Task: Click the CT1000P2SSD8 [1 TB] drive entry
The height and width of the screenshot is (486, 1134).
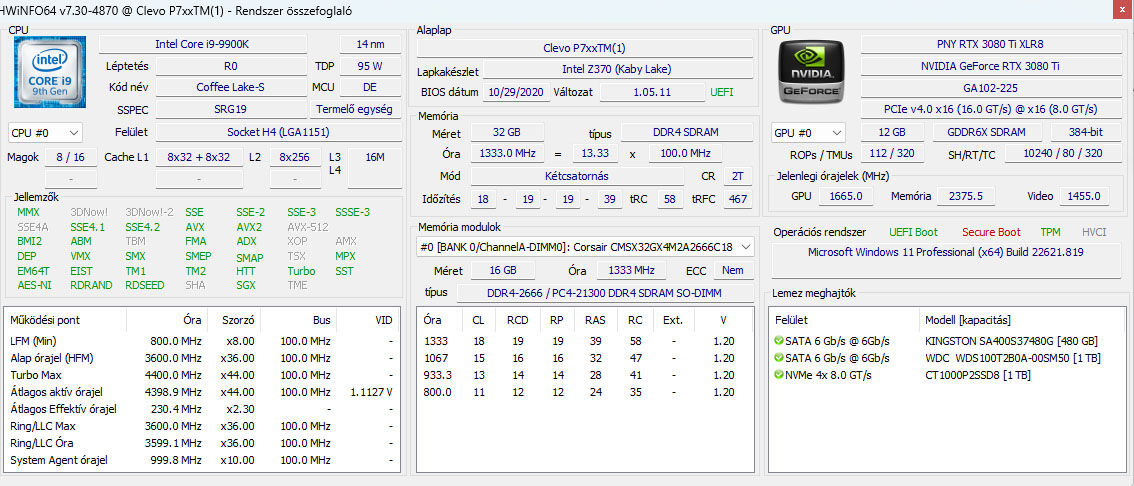Action: pos(978,375)
